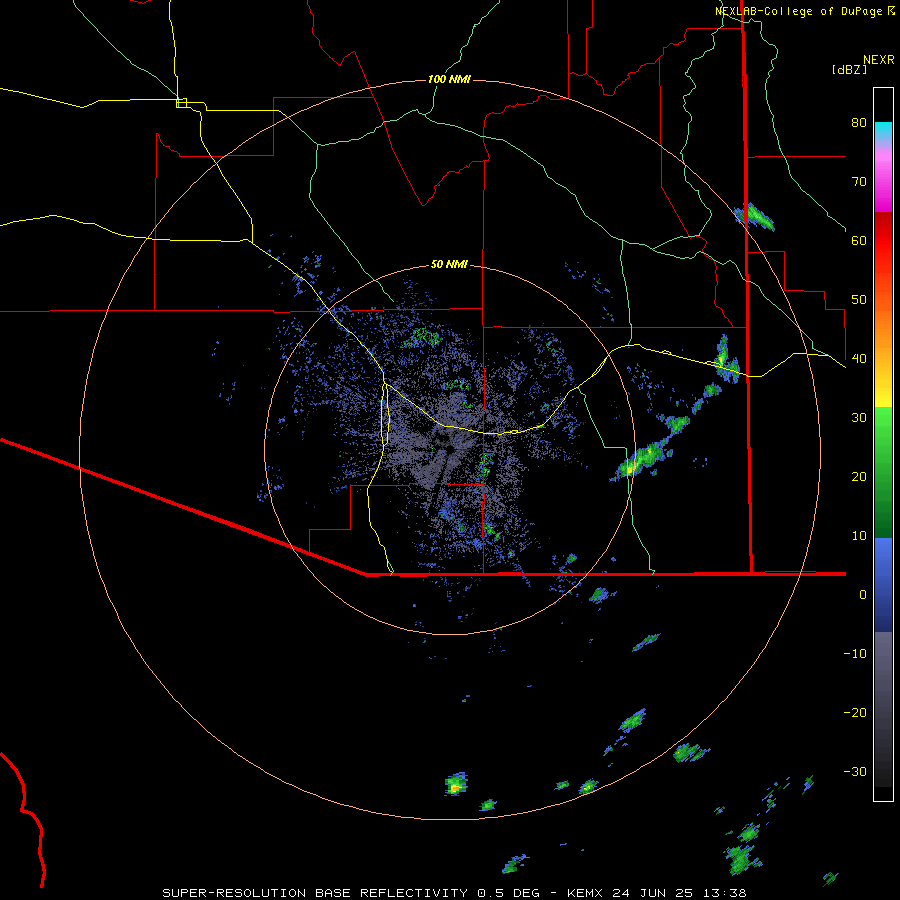Viewport: 900px width, 900px height.
Task: Click the 70 dBZ scale value
Action: tap(859, 181)
